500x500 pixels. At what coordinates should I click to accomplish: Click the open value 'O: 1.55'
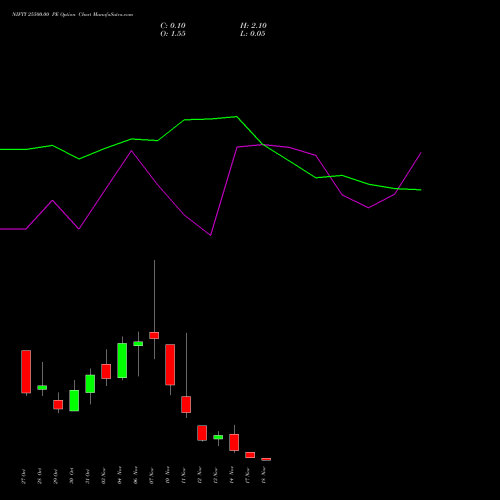[173, 34]
